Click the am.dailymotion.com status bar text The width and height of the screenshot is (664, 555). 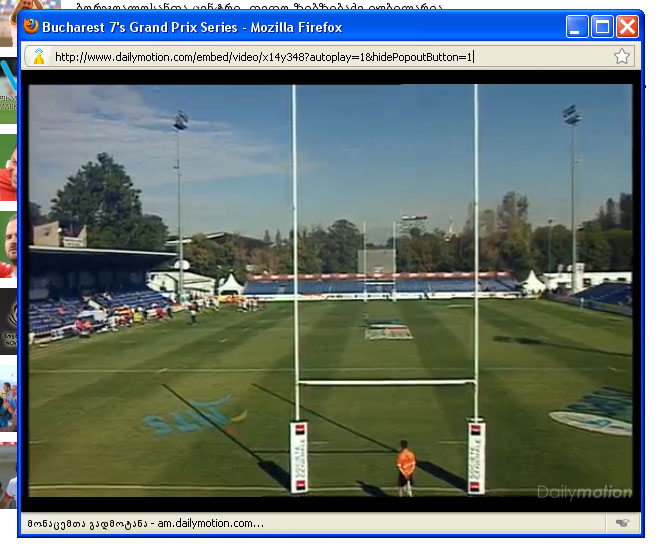tap(146, 523)
